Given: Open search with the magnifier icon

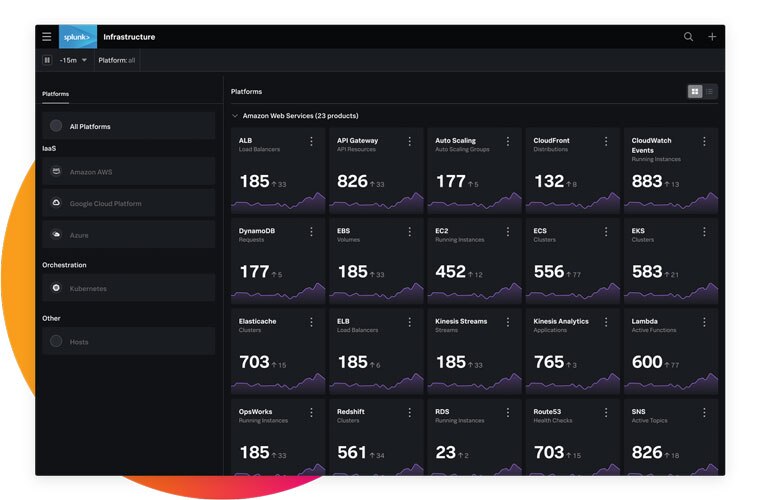Looking at the screenshot, I should (x=688, y=37).
